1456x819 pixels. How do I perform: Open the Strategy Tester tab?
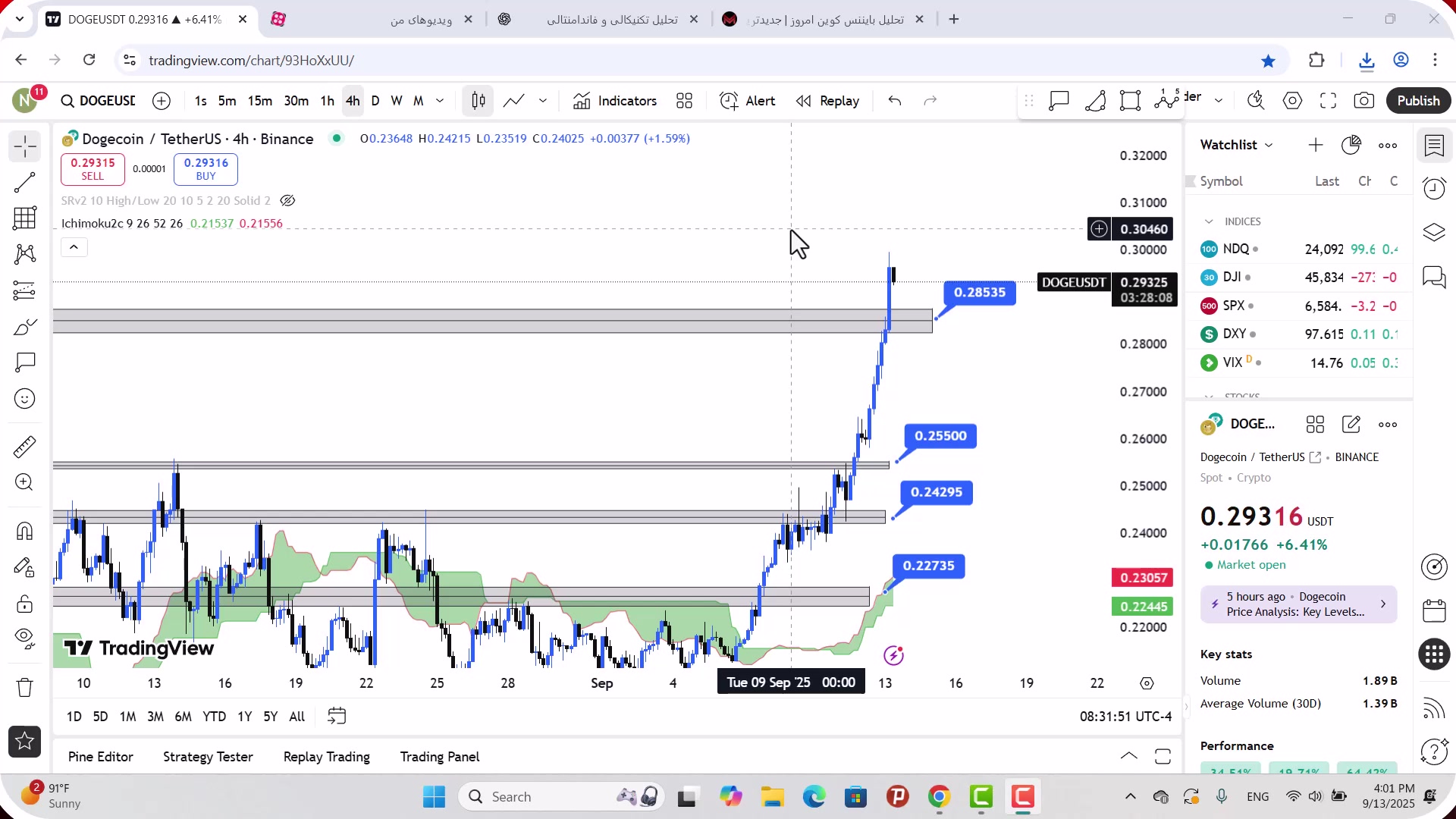(x=208, y=757)
